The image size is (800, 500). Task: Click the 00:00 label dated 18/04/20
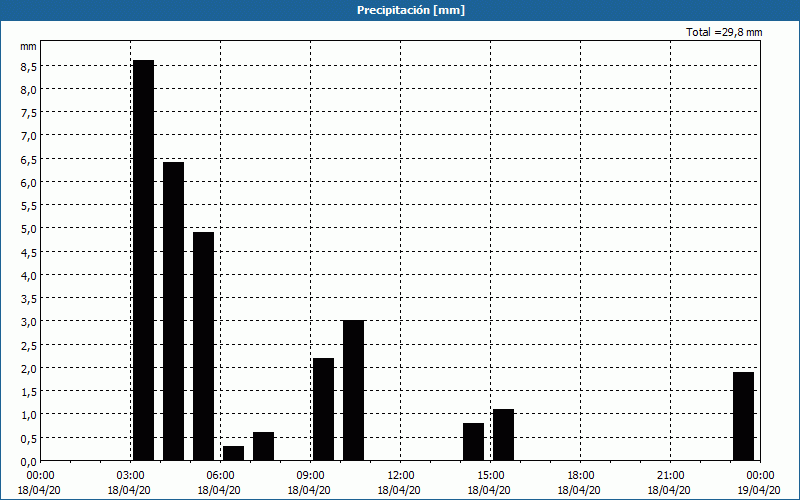coord(40,476)
